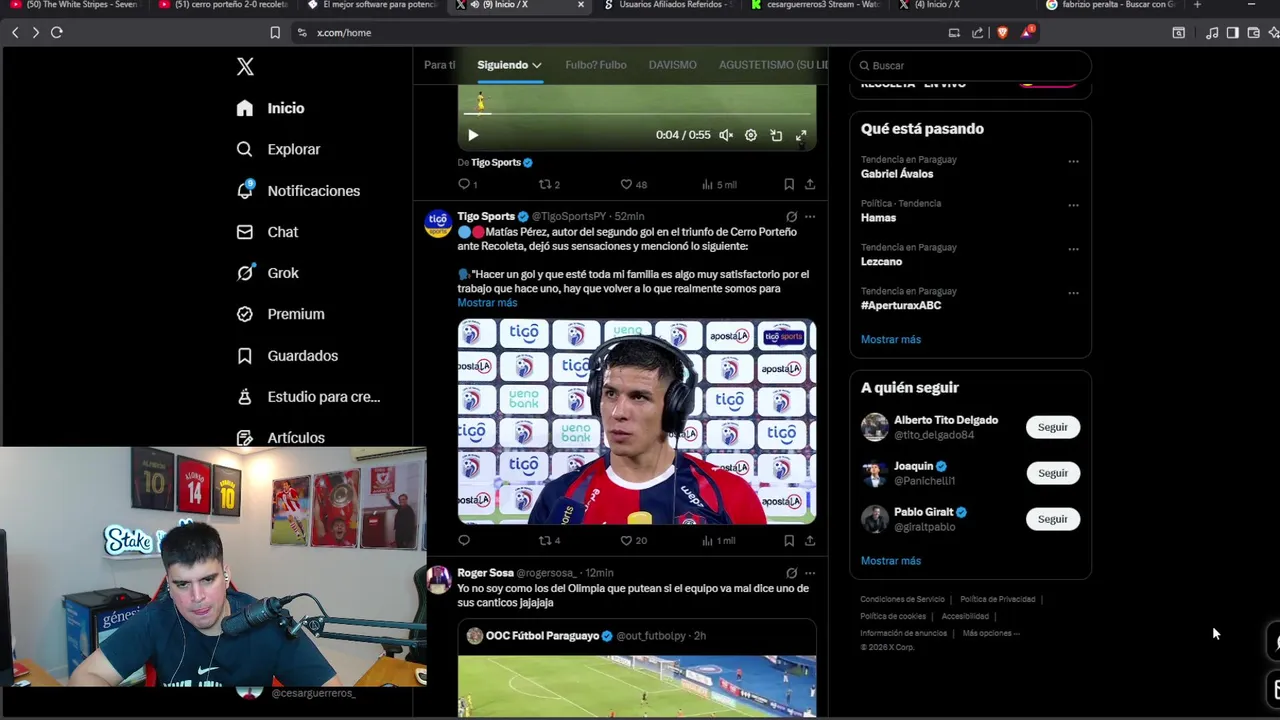This screenshot has height=720, width=1280.
Task: Open Brave Shields icon
Action: click(1002, 32)
